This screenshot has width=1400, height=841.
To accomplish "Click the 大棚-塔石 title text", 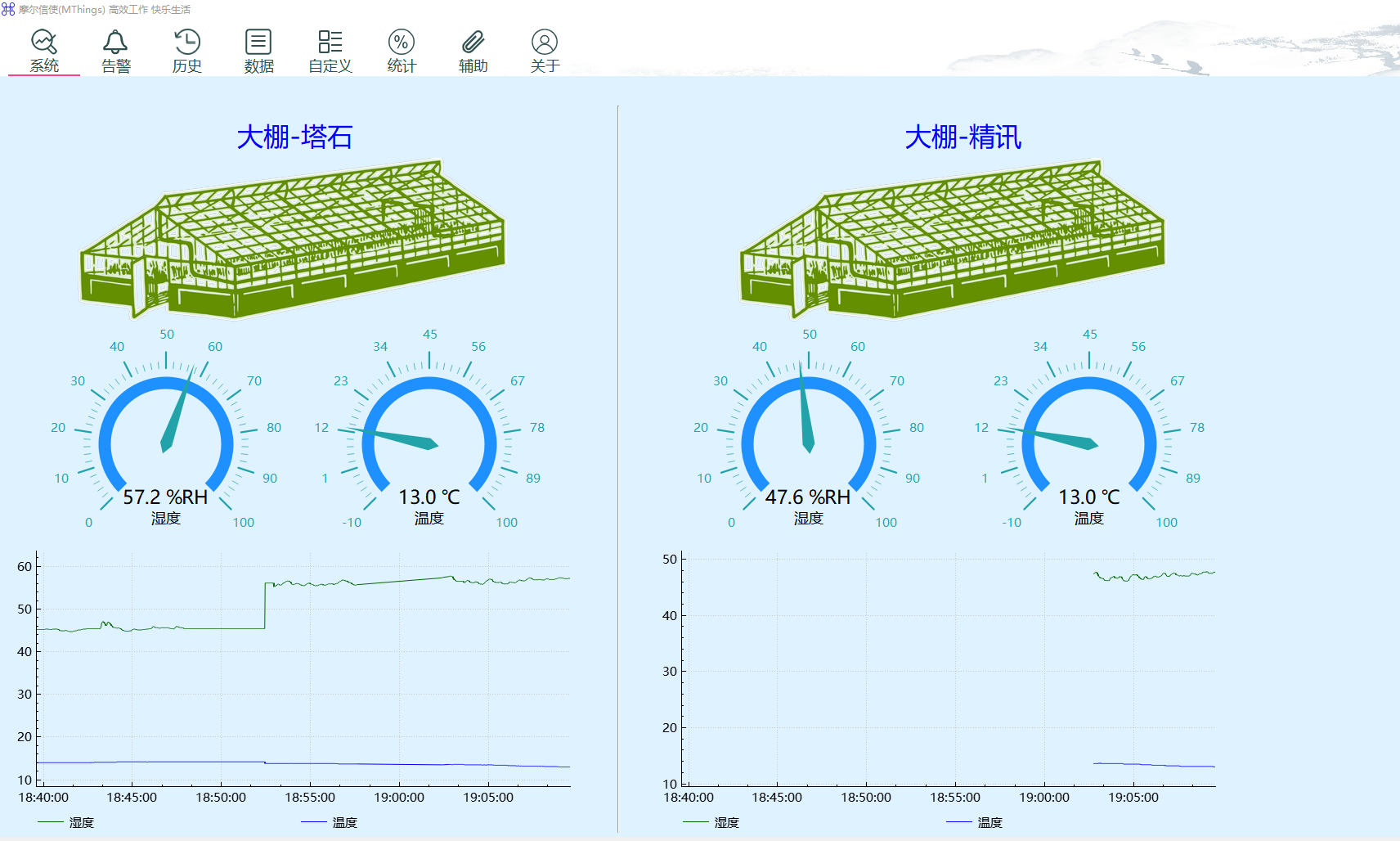I will coord(294,137).
